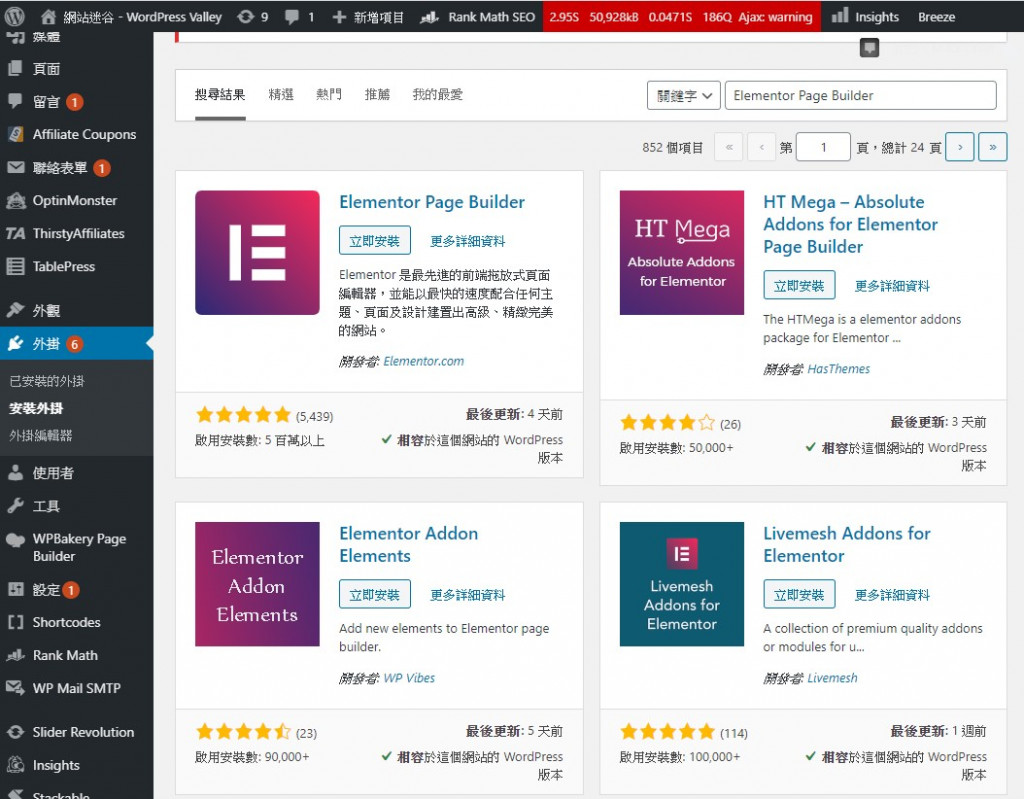View more details for HT Mega
1024x799 pixels.
(892, 285)
